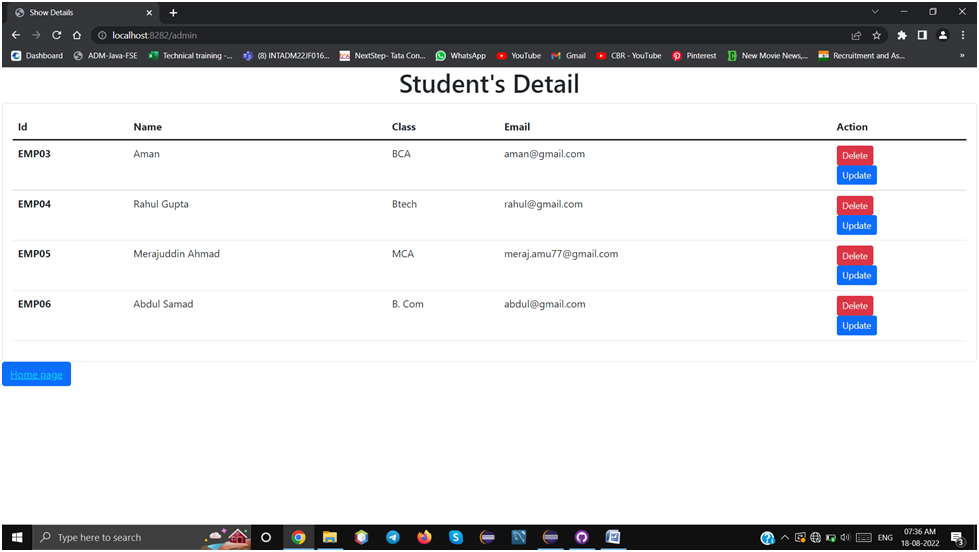Open the Gmail bookmark

pos(569,56)
